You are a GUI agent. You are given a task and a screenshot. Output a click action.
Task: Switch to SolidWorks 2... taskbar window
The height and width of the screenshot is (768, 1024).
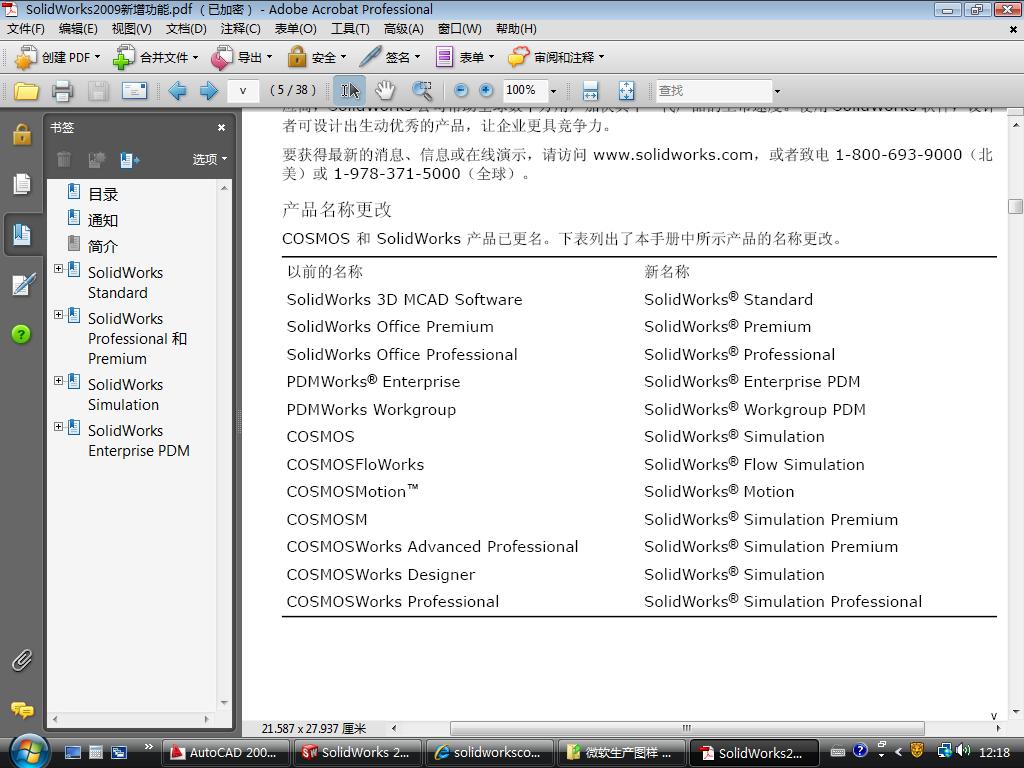click(x=358, y=752)
